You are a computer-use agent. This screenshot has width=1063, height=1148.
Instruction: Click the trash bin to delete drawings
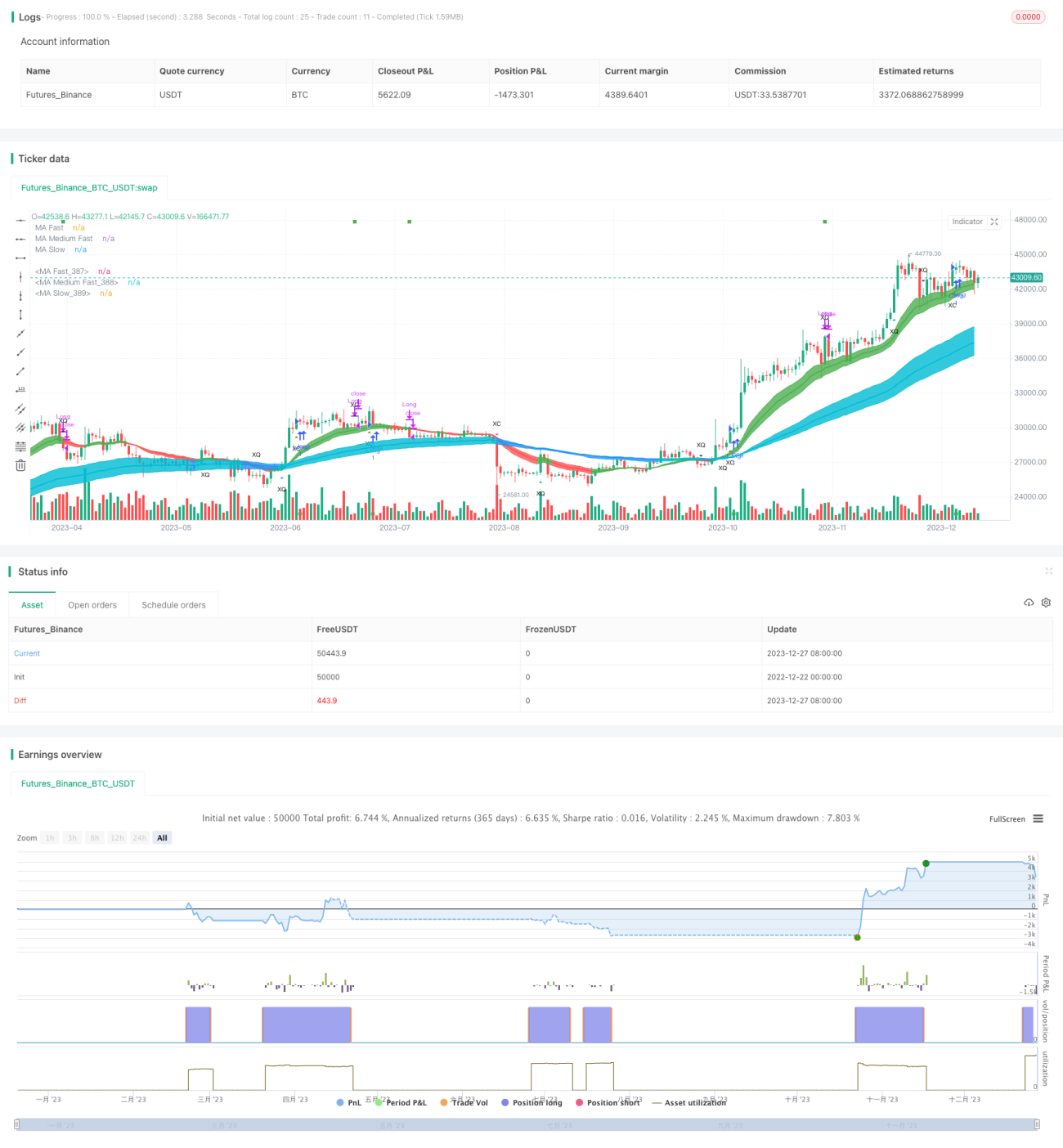pyautogui.click(x=20, y=465)
